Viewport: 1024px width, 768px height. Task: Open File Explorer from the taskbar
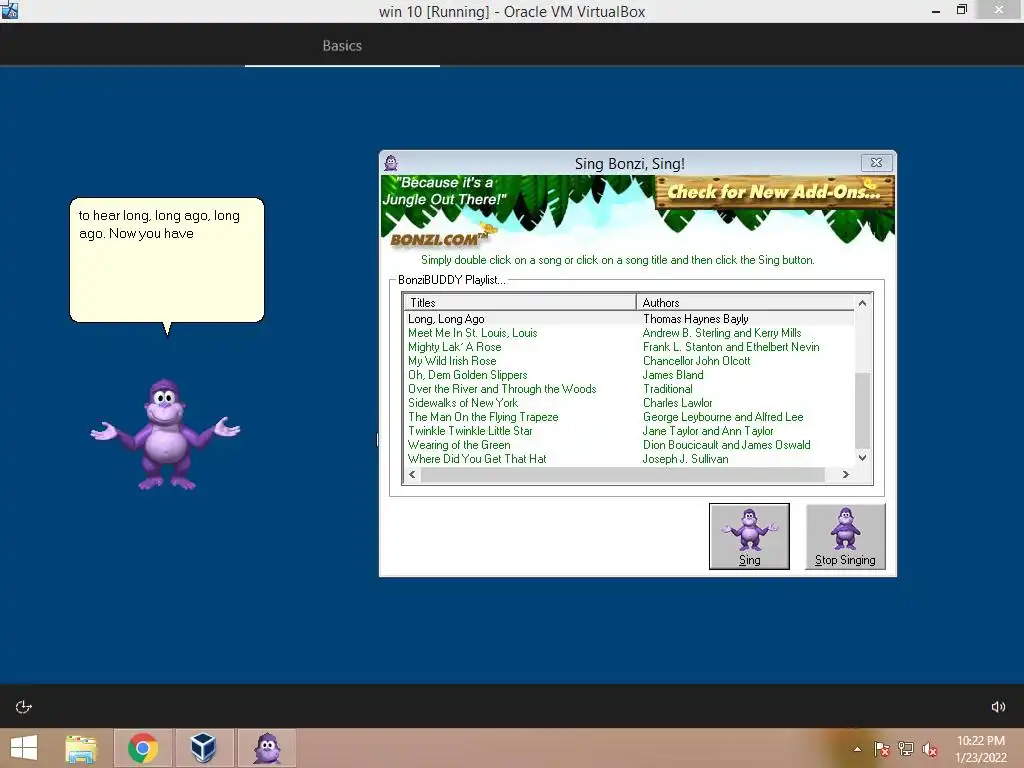point(81,748)
